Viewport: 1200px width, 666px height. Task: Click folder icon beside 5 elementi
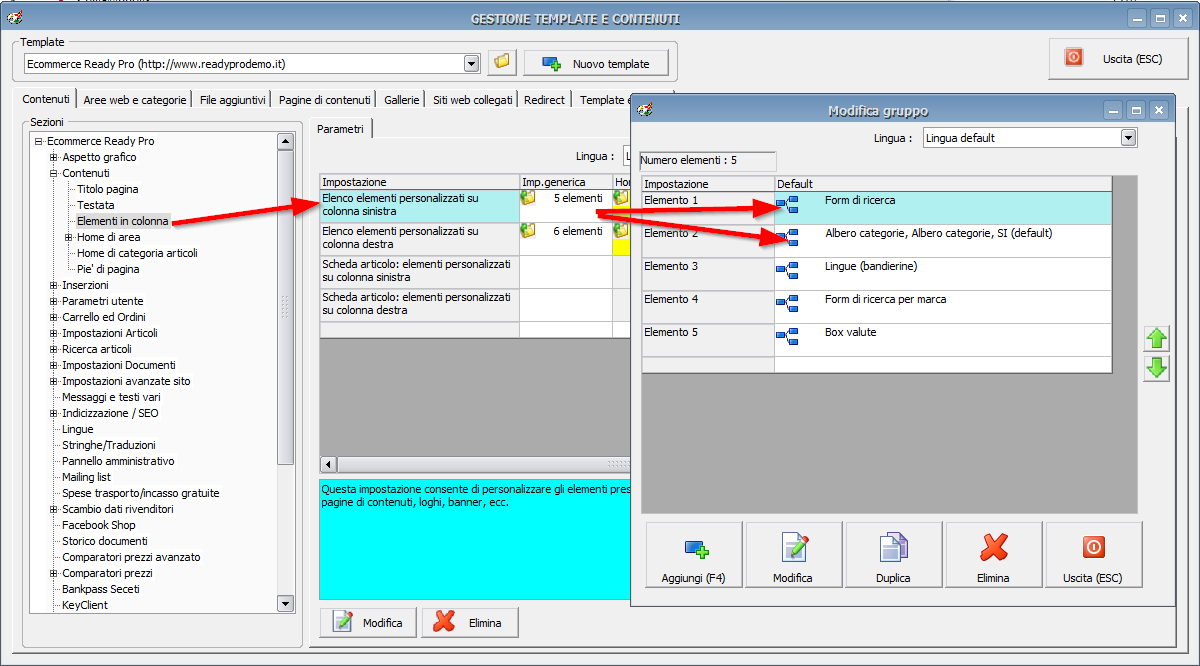(x=528, y=199)
